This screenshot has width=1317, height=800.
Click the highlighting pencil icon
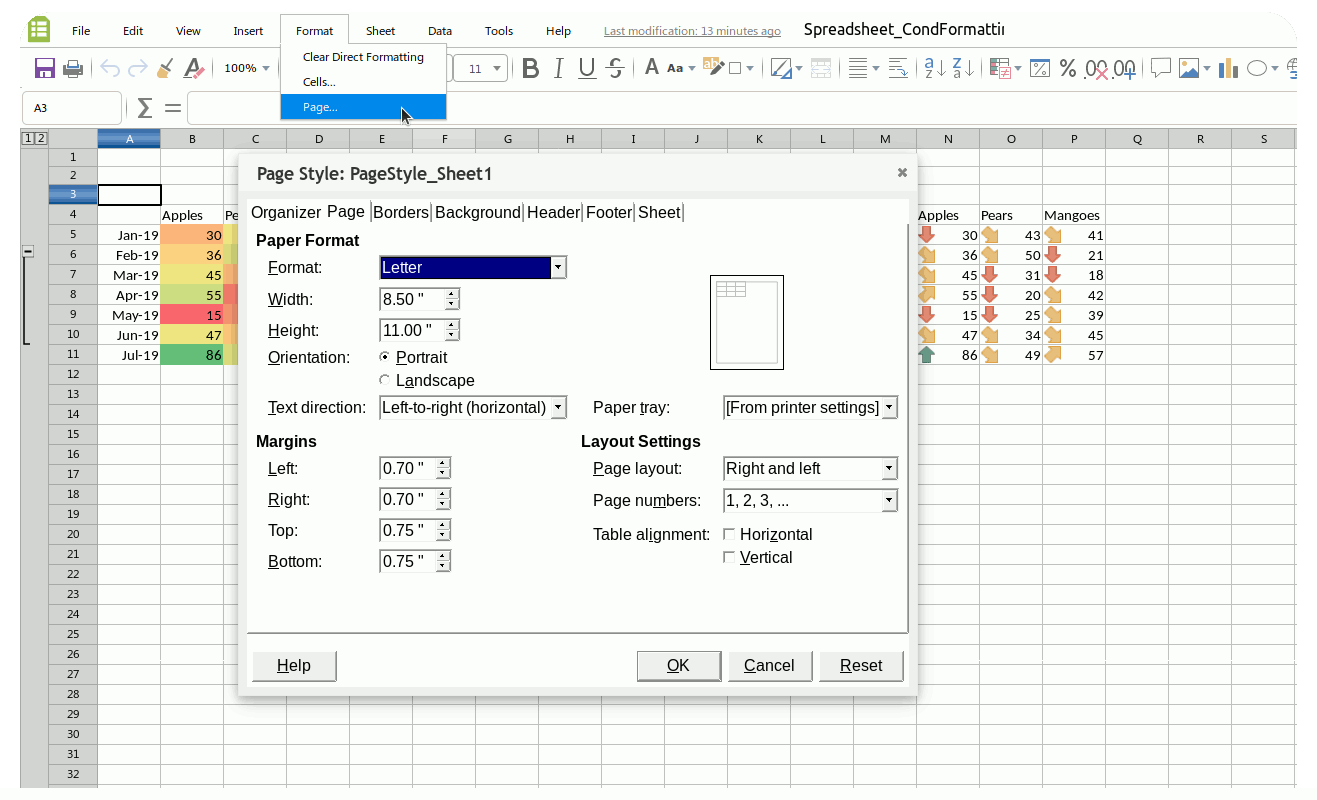(713, 66)
